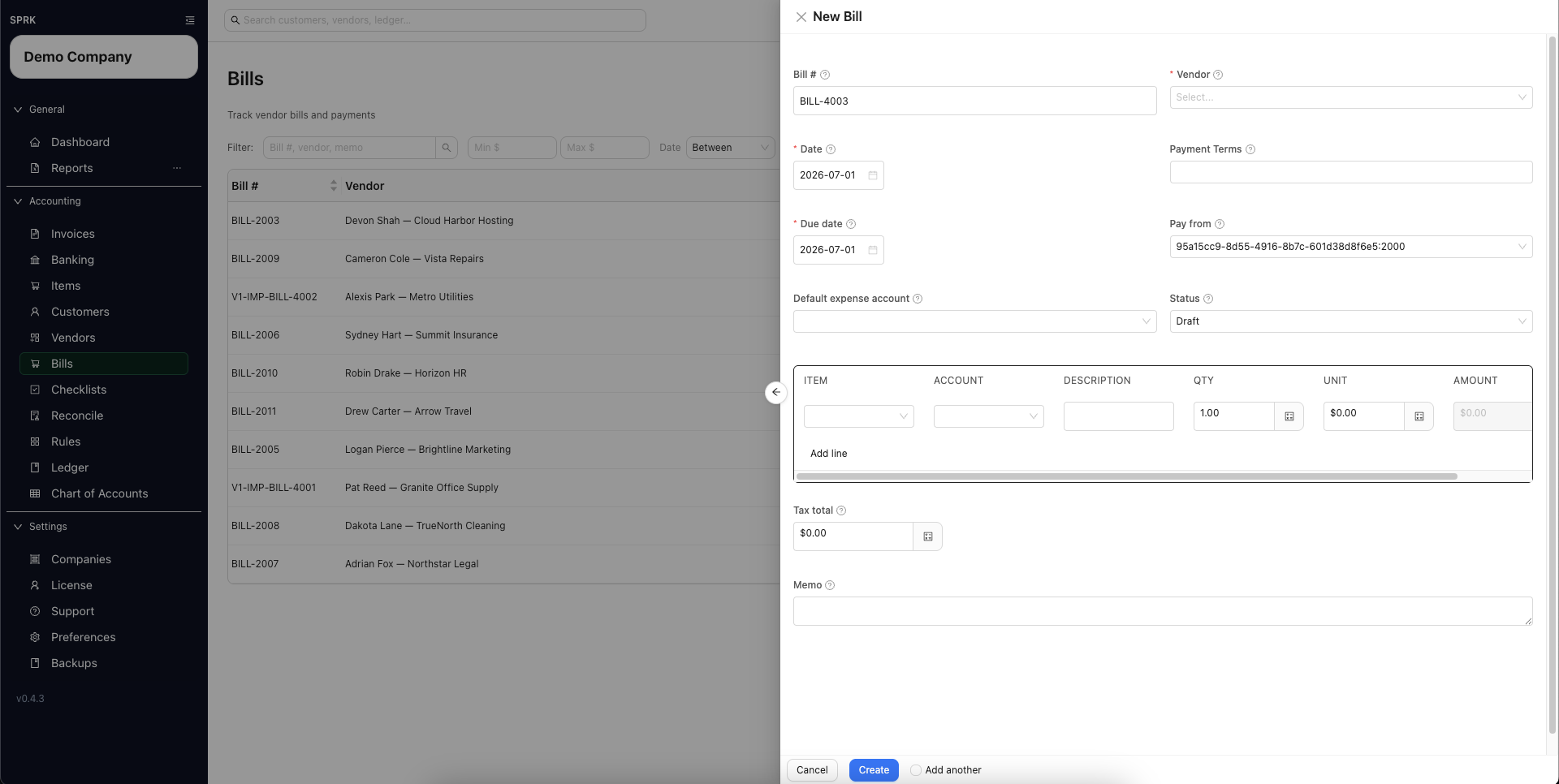This screenshot has width=1559, height=784.
Task: Open the line ITEM dropdown
Action: [x=858, y=416]
